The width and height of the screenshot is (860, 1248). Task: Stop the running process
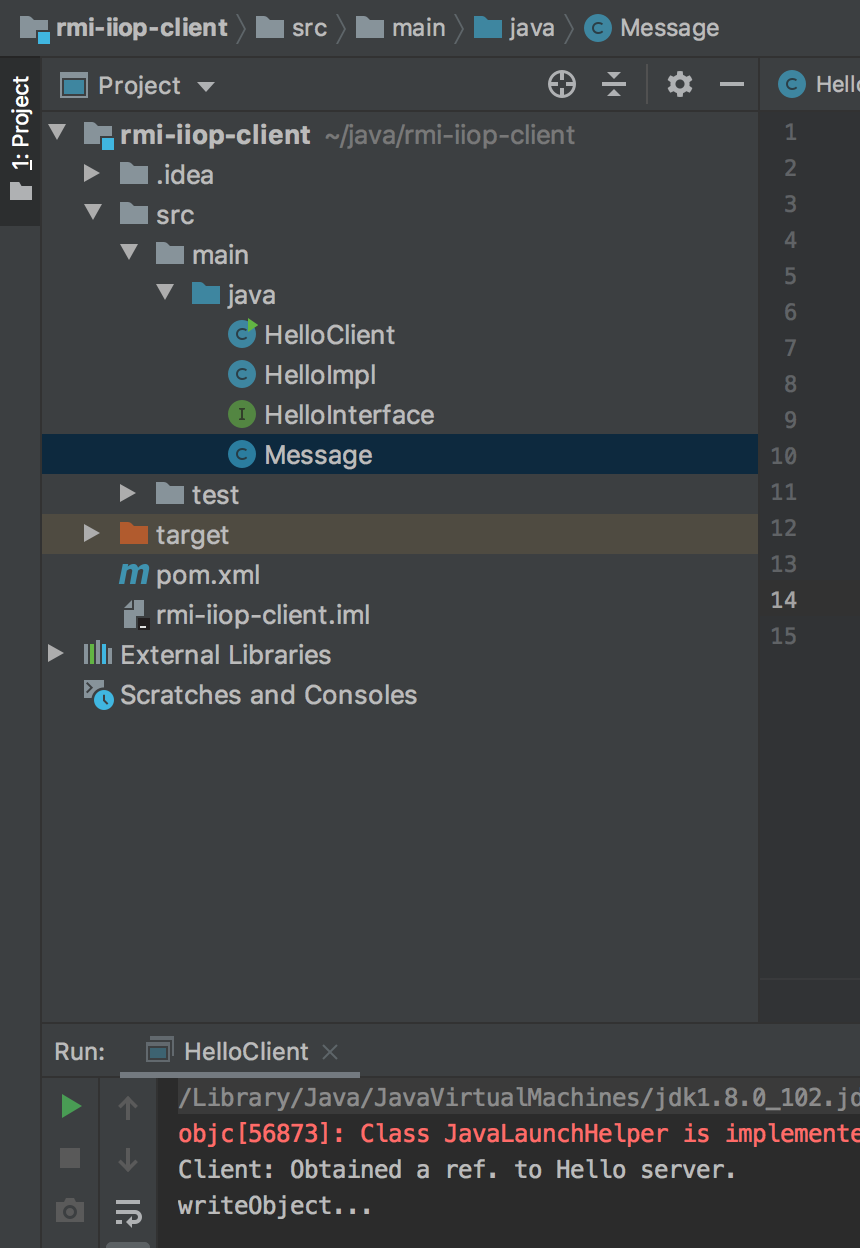[70, 1158]
